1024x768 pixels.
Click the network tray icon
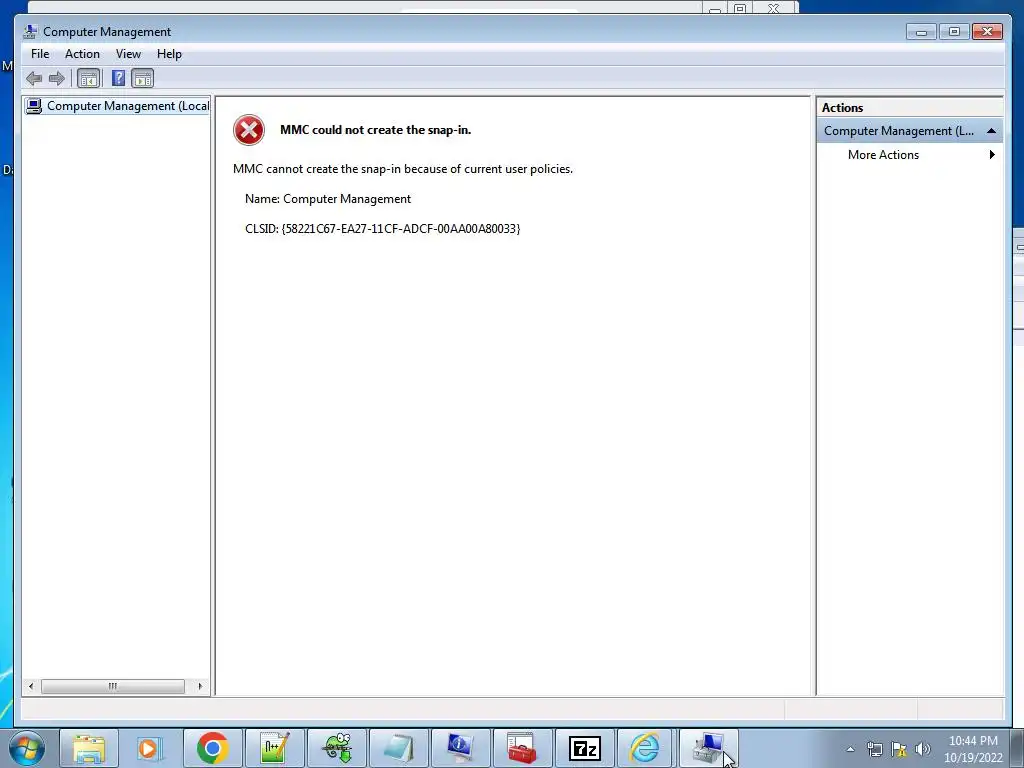pos(874,749)
